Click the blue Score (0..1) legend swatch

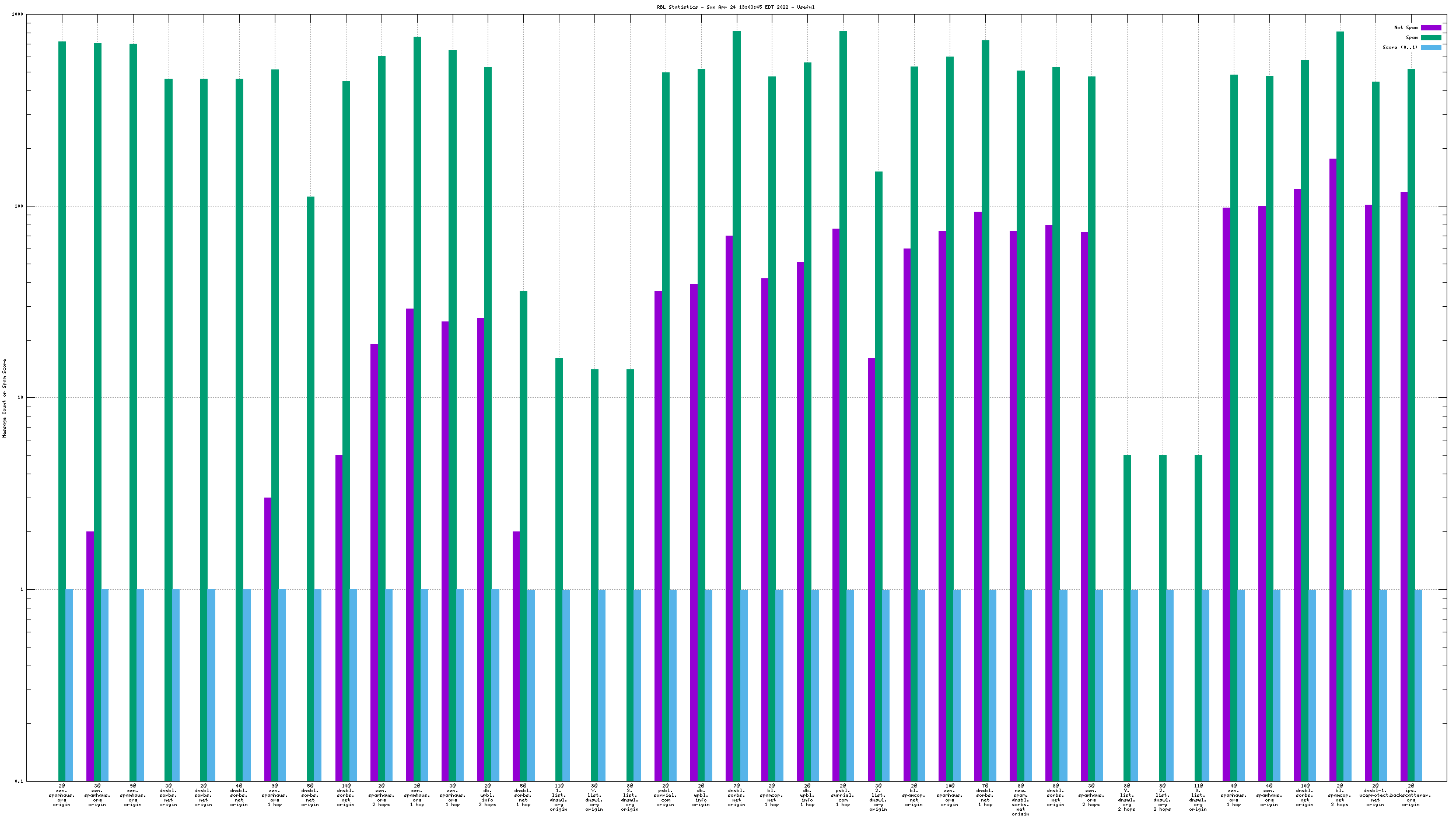1430,47
